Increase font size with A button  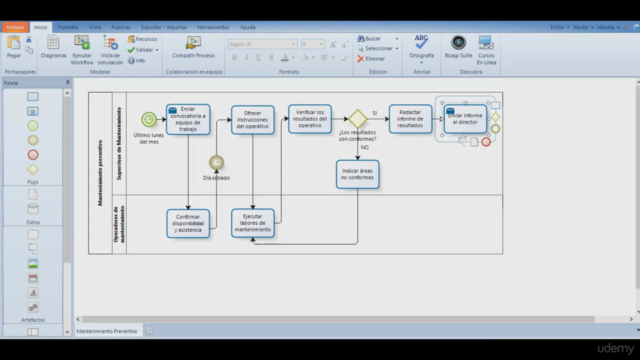(x=333, y=44)
